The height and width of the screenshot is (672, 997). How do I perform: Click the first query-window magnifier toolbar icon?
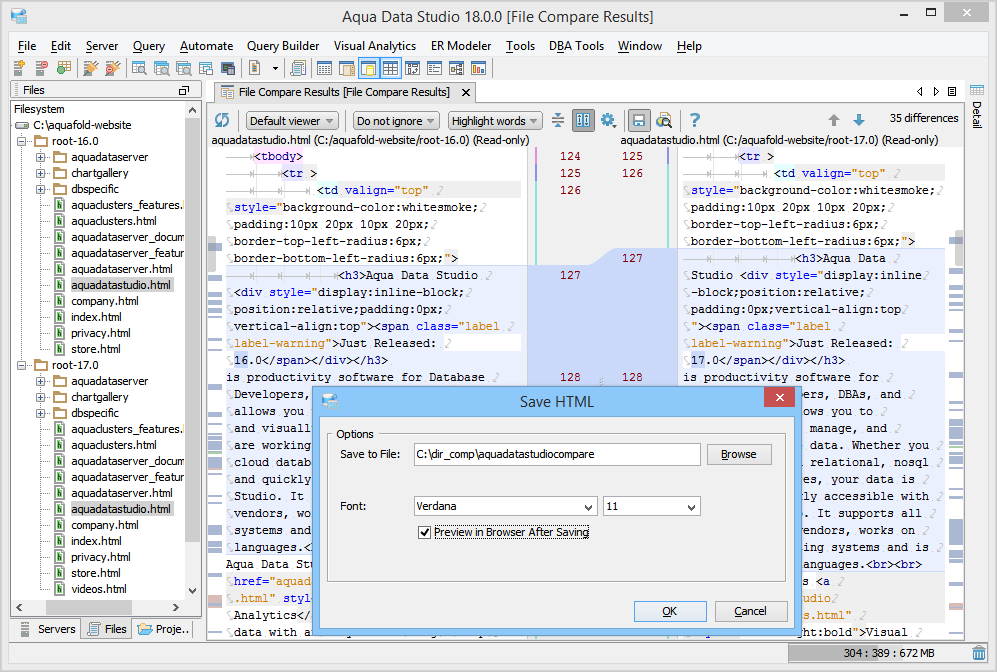pyautogui.click(x=139, y=67)
